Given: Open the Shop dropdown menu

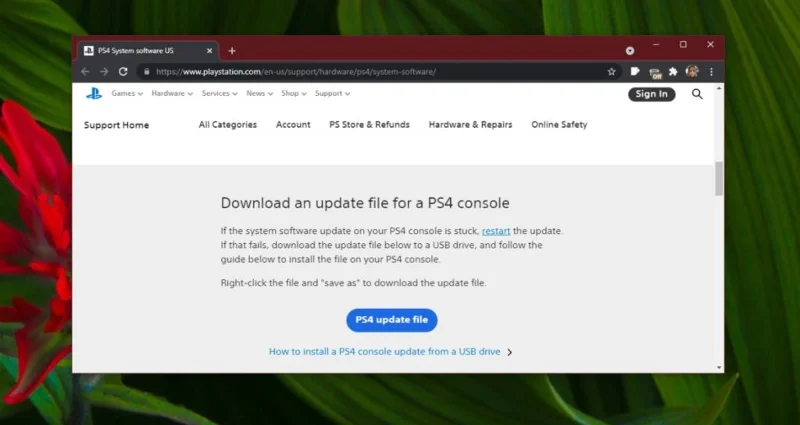Looking at the screenshot, I should pos(294,93).
